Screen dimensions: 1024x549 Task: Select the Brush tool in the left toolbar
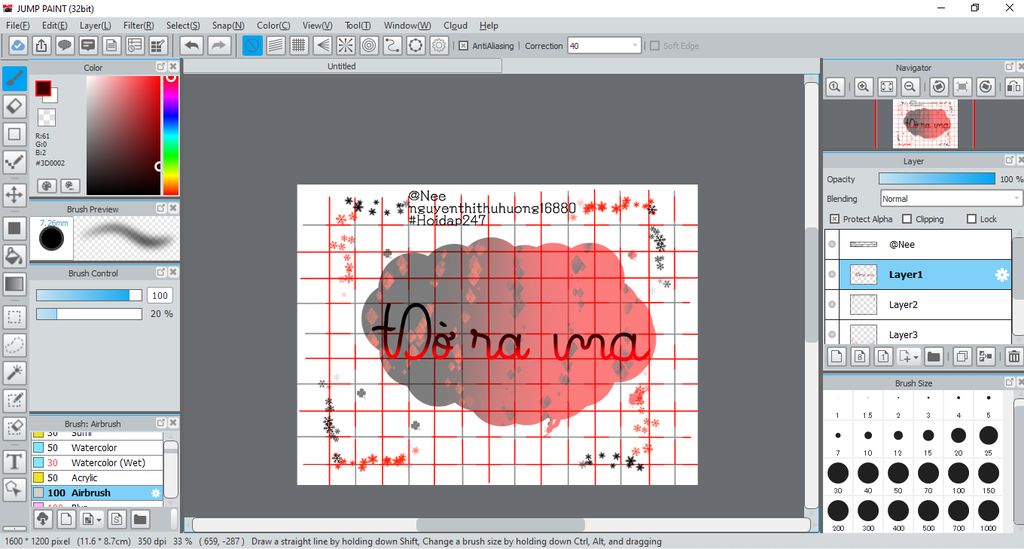point(14,78)
